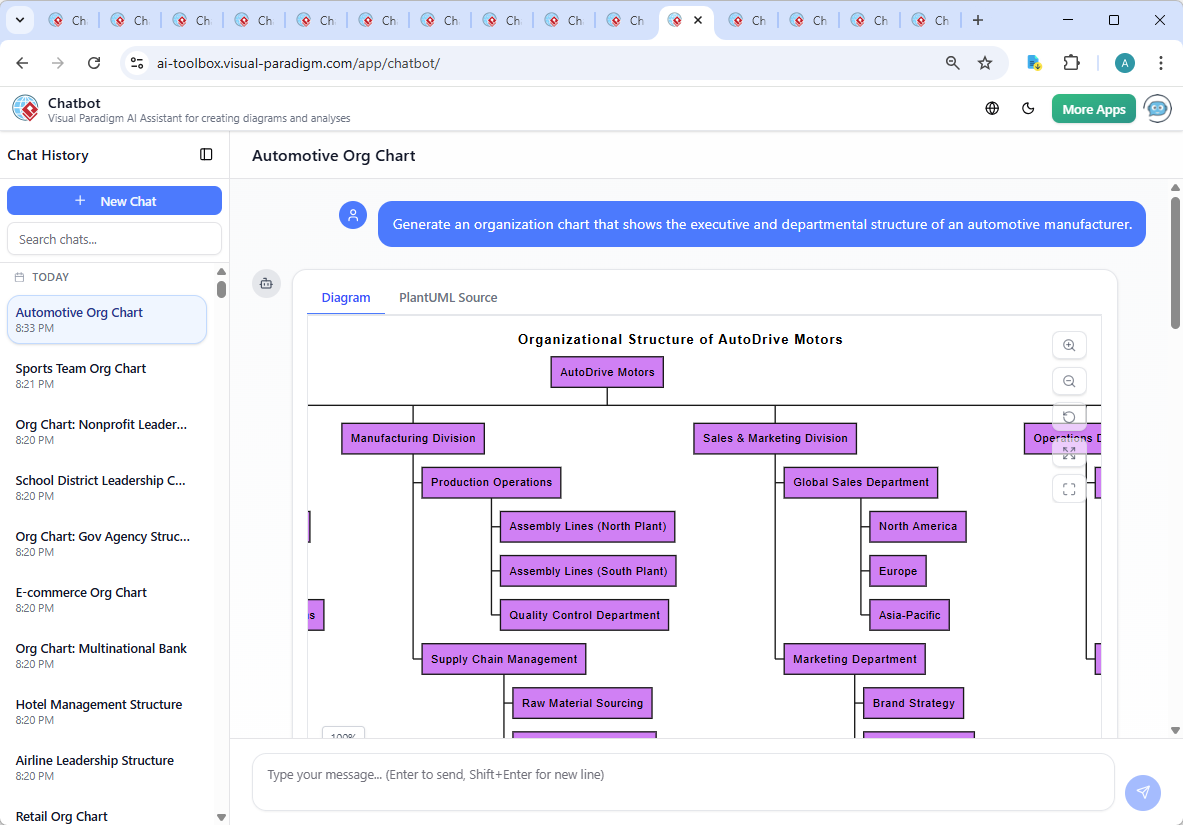Toggle browser extensions panel

(x=1071, y=62)
